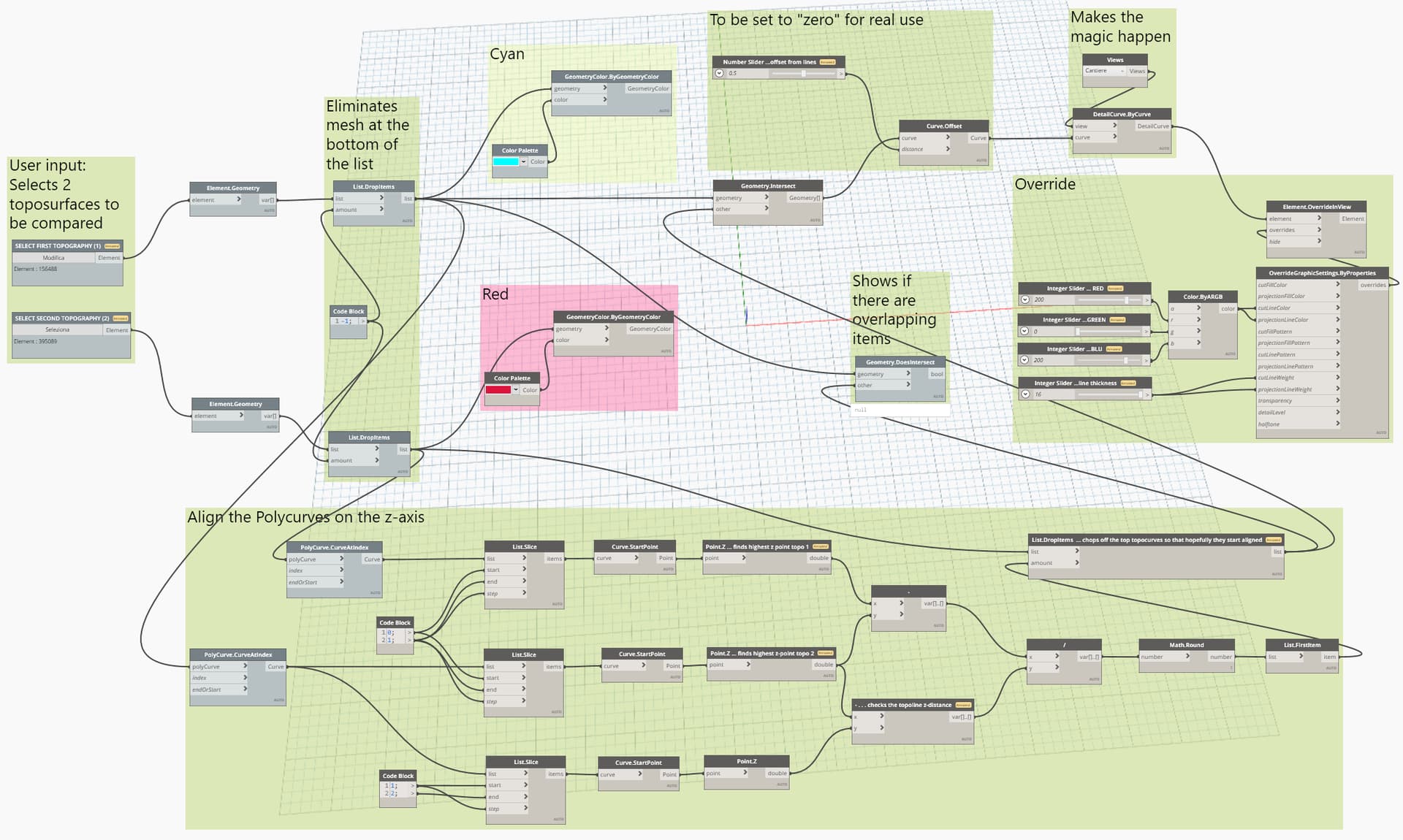Viewport: 1403px width, 840px height.
Task: Select the Curve.Offset node header
Action: coord(943,126)
